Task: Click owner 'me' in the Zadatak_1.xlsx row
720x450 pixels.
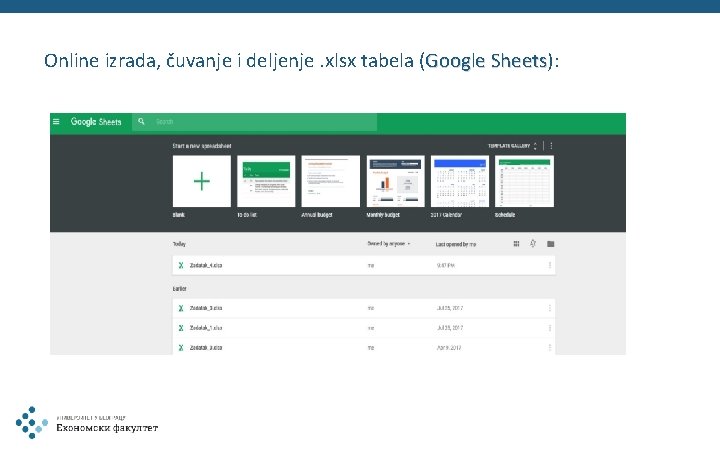Action: coord(371,328)
